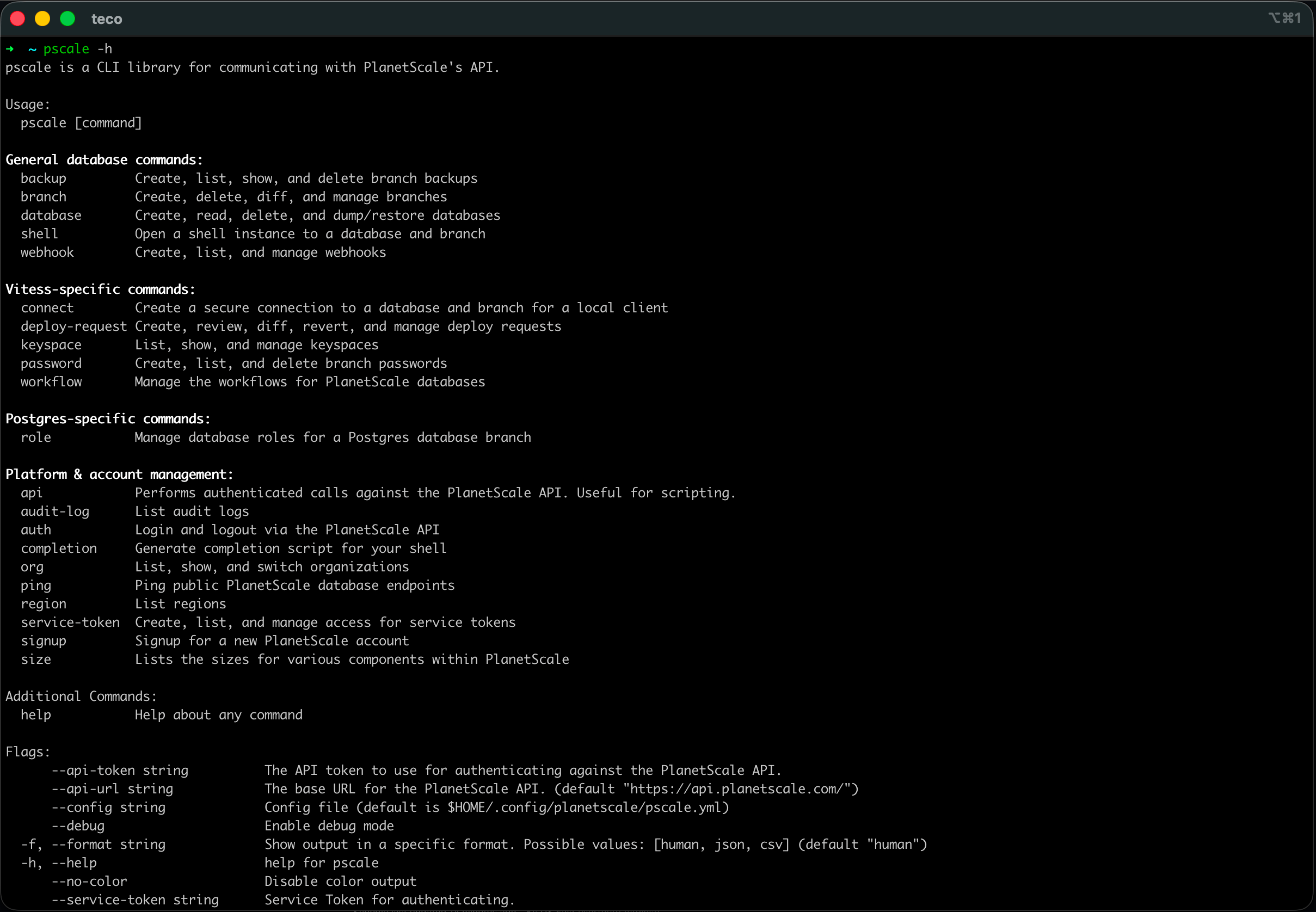Click 'Service Token for authenticating.' description

point(390,900)
